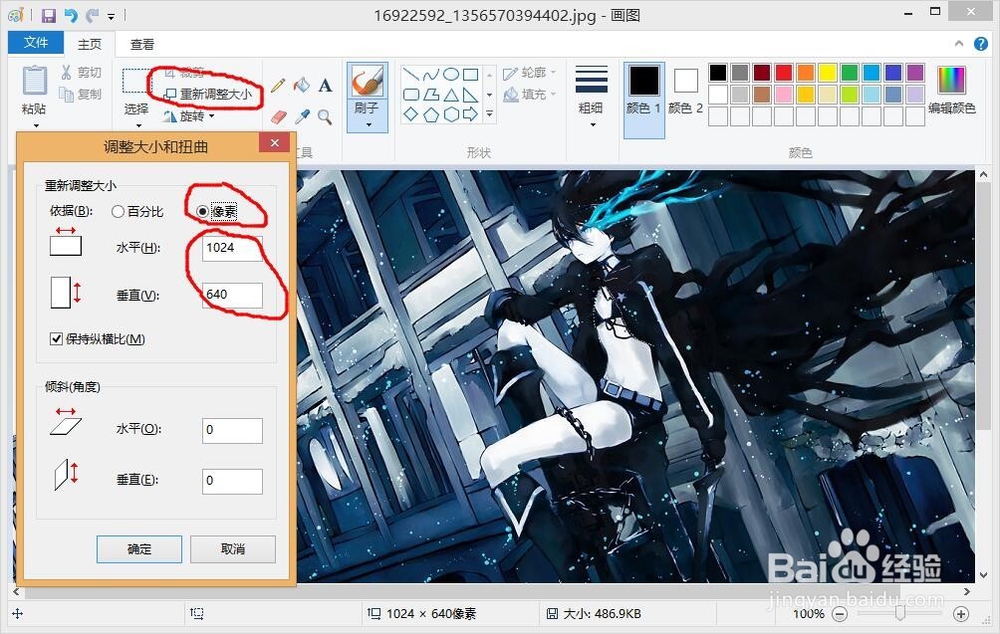The height and width of the screenshot is (634, 1000).
Task: Choose the rectangle shape in shapes gallery
Action: [x=471, y=75]
